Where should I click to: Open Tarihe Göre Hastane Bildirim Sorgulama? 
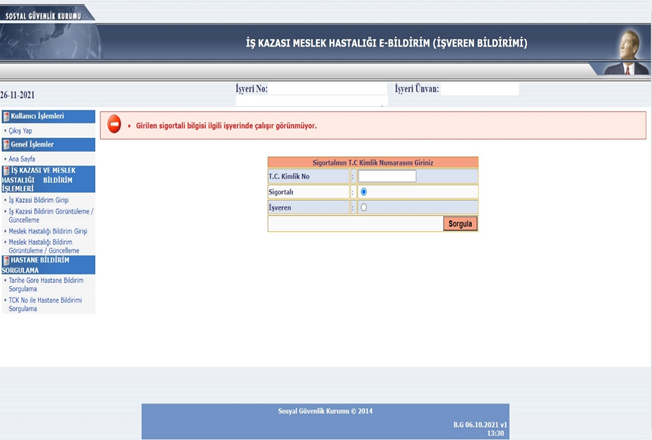46,284
